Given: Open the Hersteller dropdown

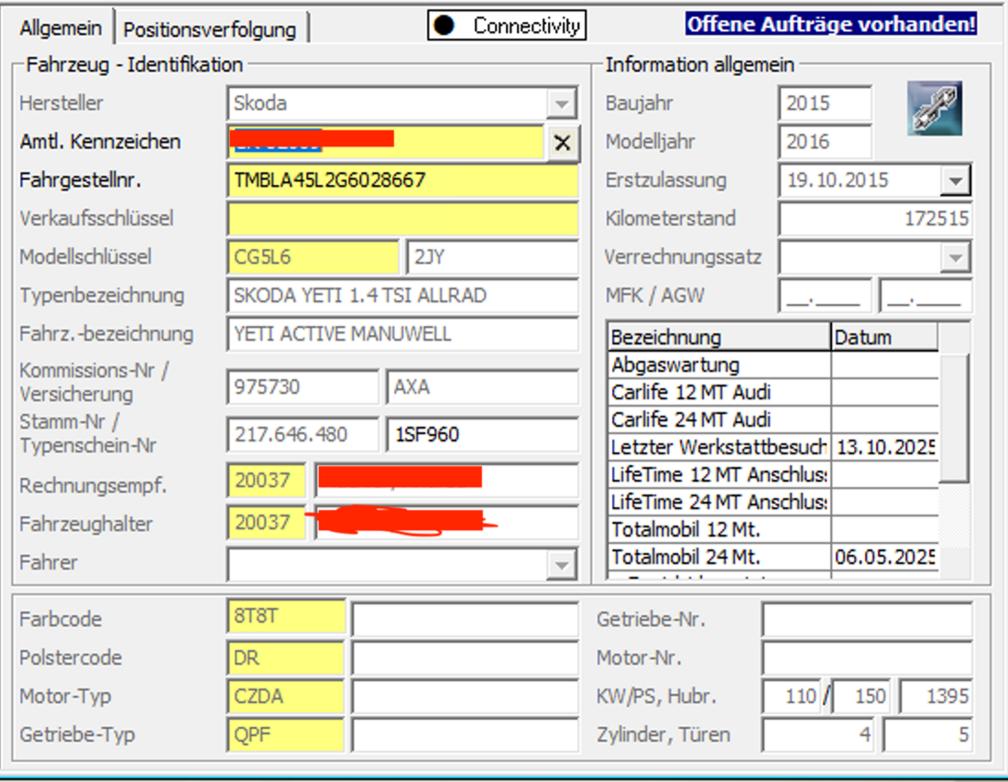Looking at the screenshot, I should (562, 104).
